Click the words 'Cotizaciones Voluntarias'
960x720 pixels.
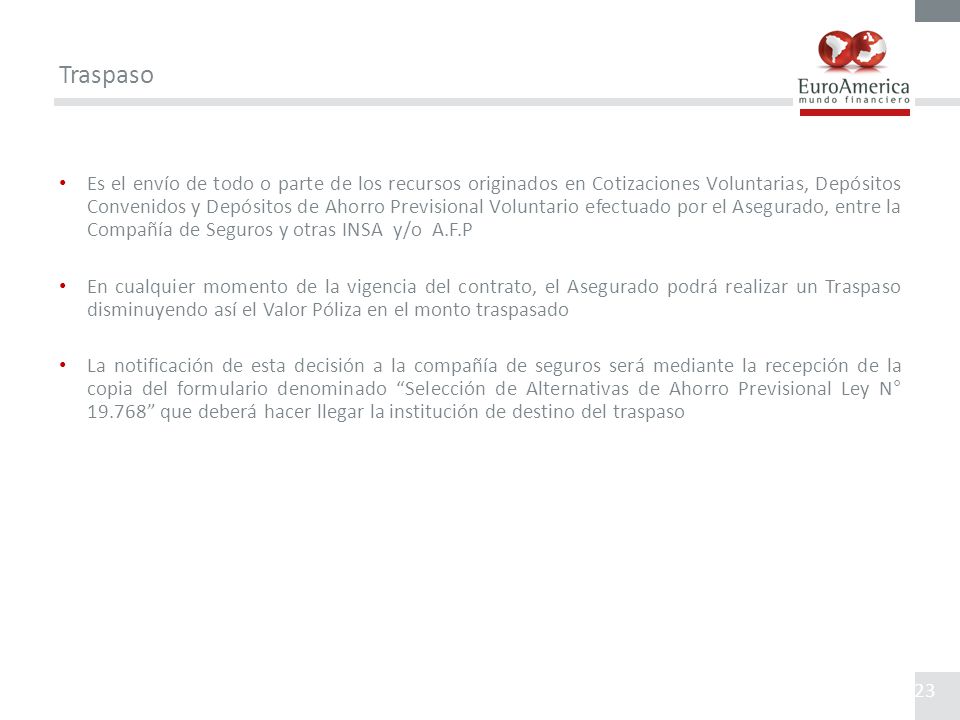click(700, 184)
